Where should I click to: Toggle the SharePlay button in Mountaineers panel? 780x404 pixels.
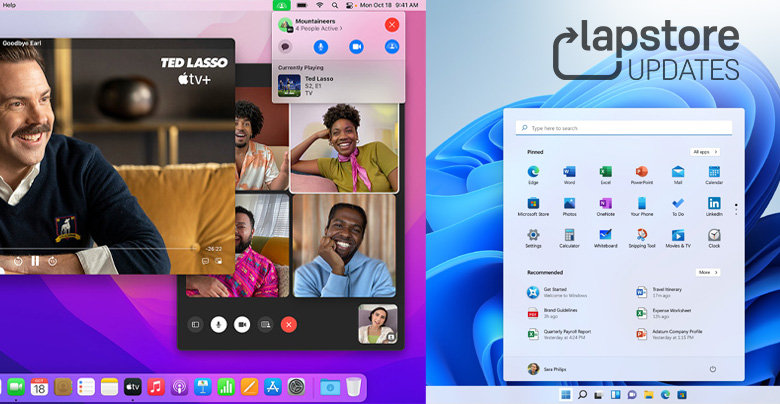click(391, 47)
